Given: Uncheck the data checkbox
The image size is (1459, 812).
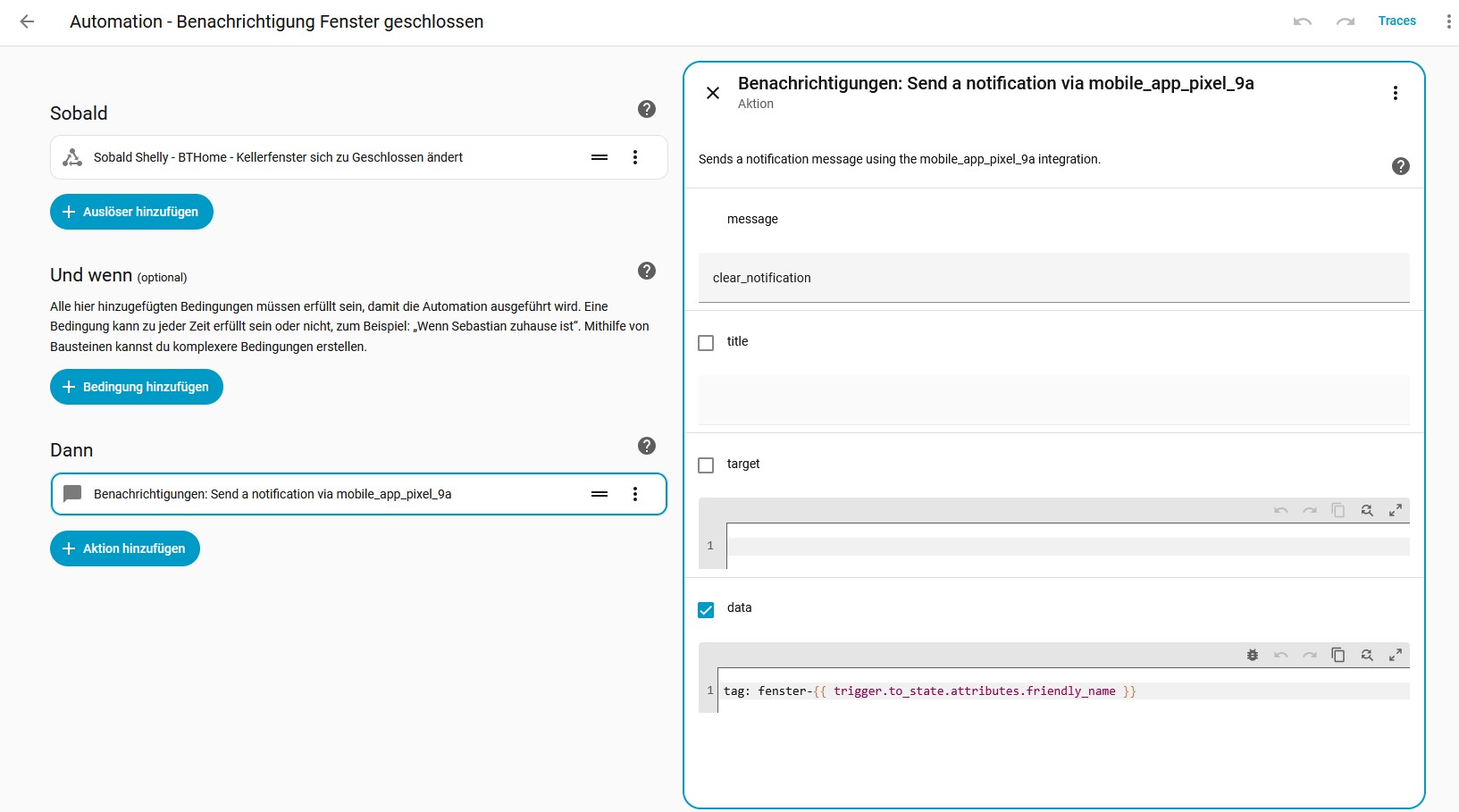Looking at the screenshot, I should [x=706, y=610].
